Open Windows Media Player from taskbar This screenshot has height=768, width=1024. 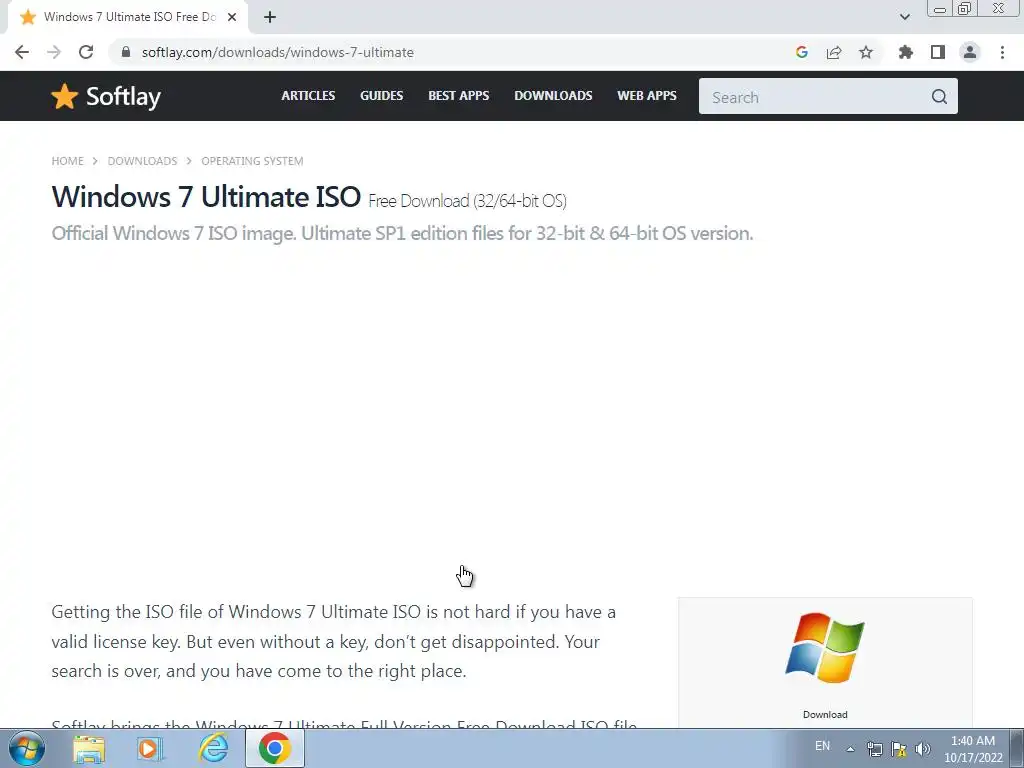point(151,748)
